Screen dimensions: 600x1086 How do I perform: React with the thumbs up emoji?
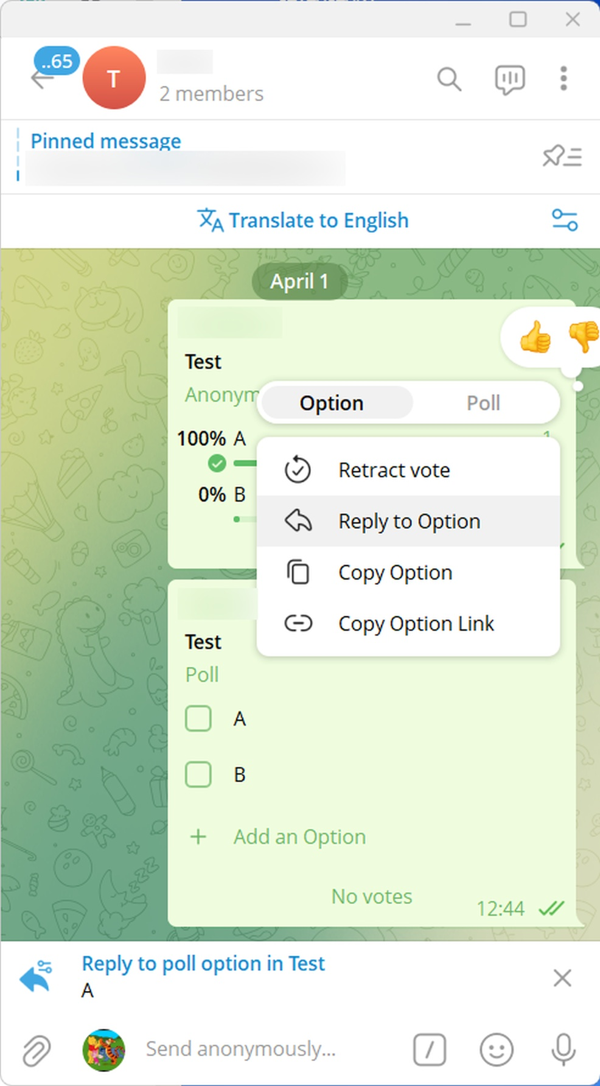tap(535, 339)
